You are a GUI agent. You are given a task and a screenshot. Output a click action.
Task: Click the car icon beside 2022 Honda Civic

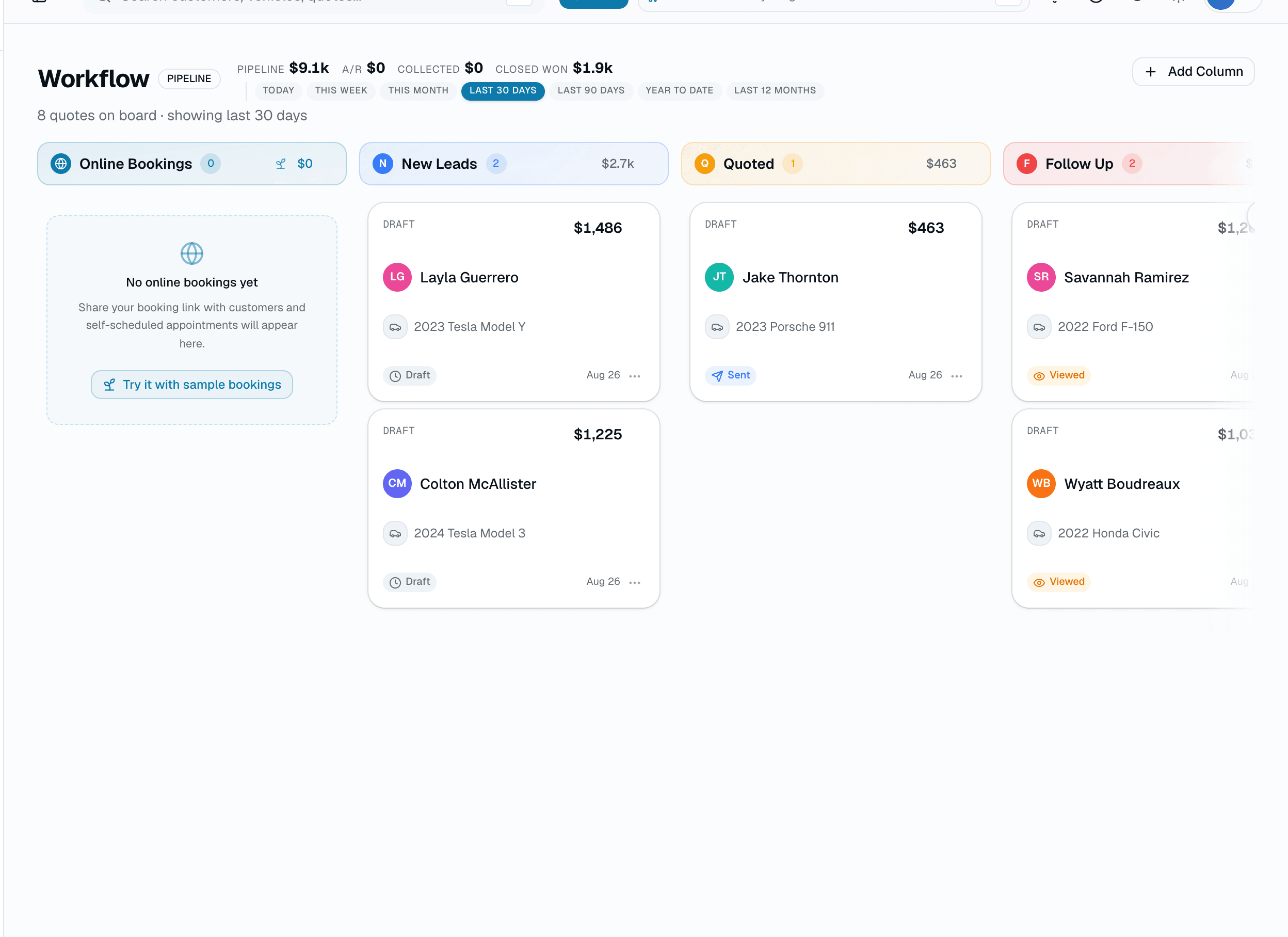1039,534
